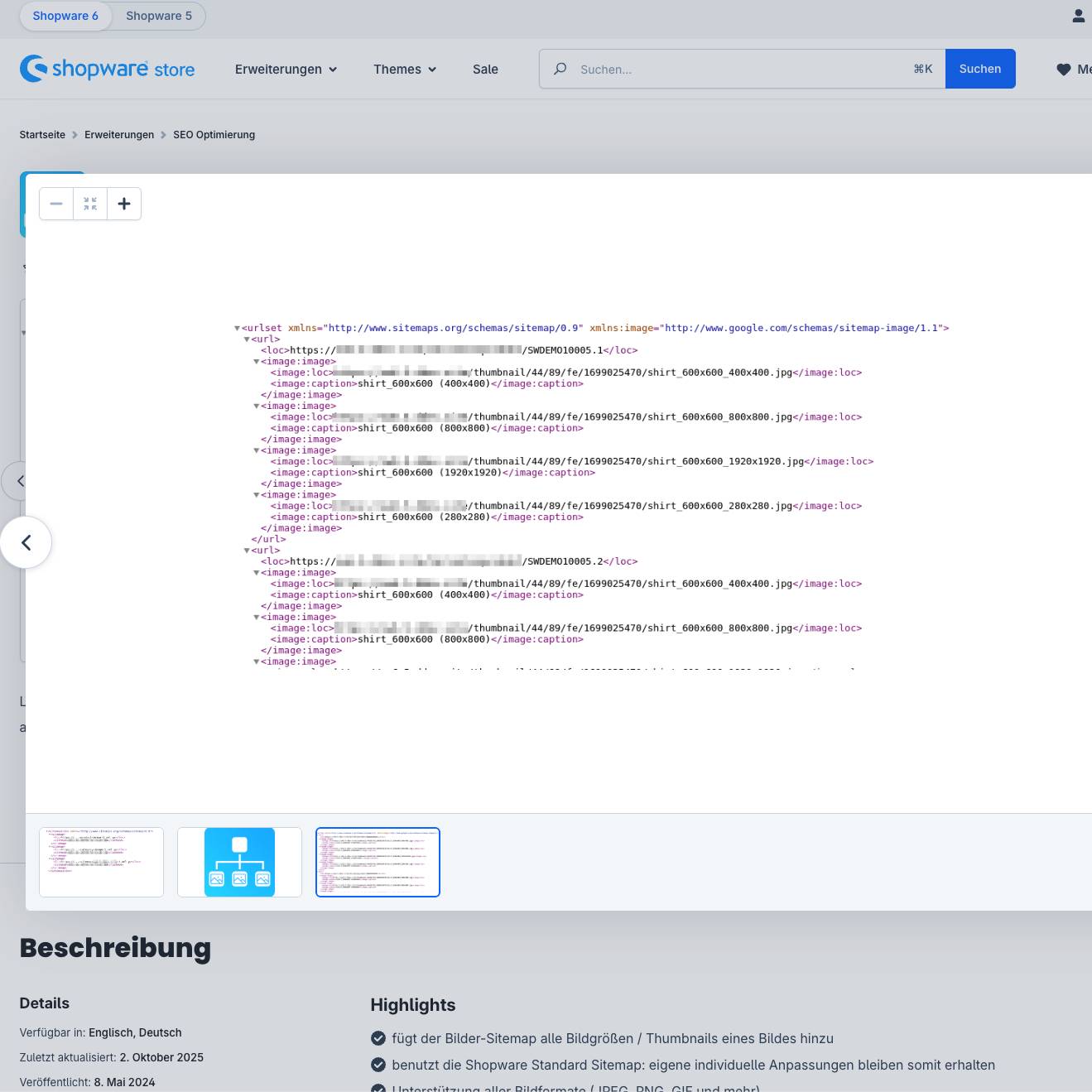Screen dimensions: 1092x1092
Task: Click checkmark beside 'benutzt die Shopware Standard Sitemap'
Action: pos(378,1065)
